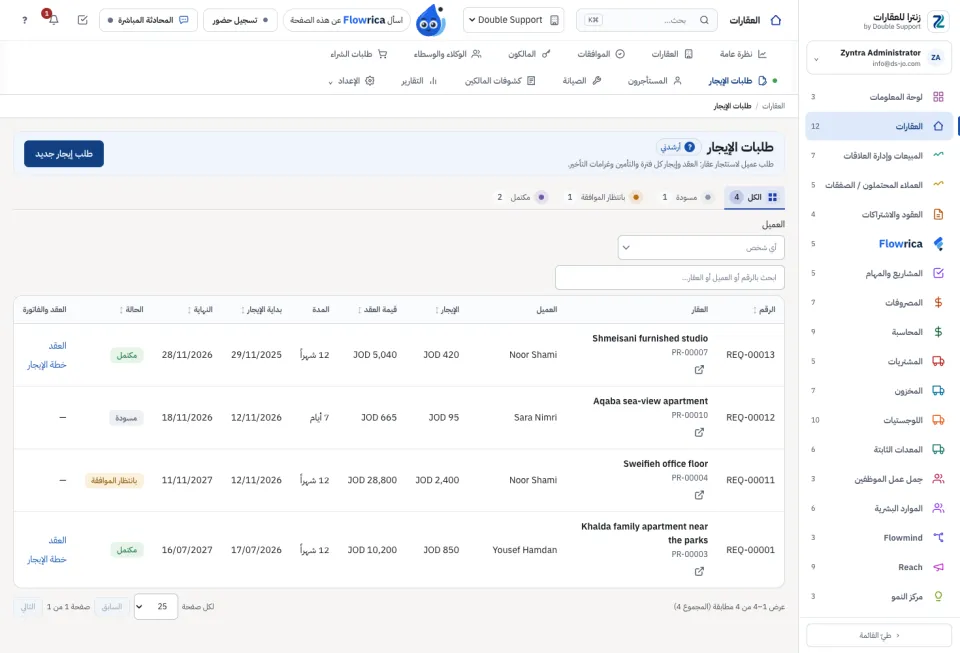Collapse the sidebar with طي القائمة
Image resolution: width=960 pixels, height=653 pixels.
pyautogui.click(x=879, y=635)
